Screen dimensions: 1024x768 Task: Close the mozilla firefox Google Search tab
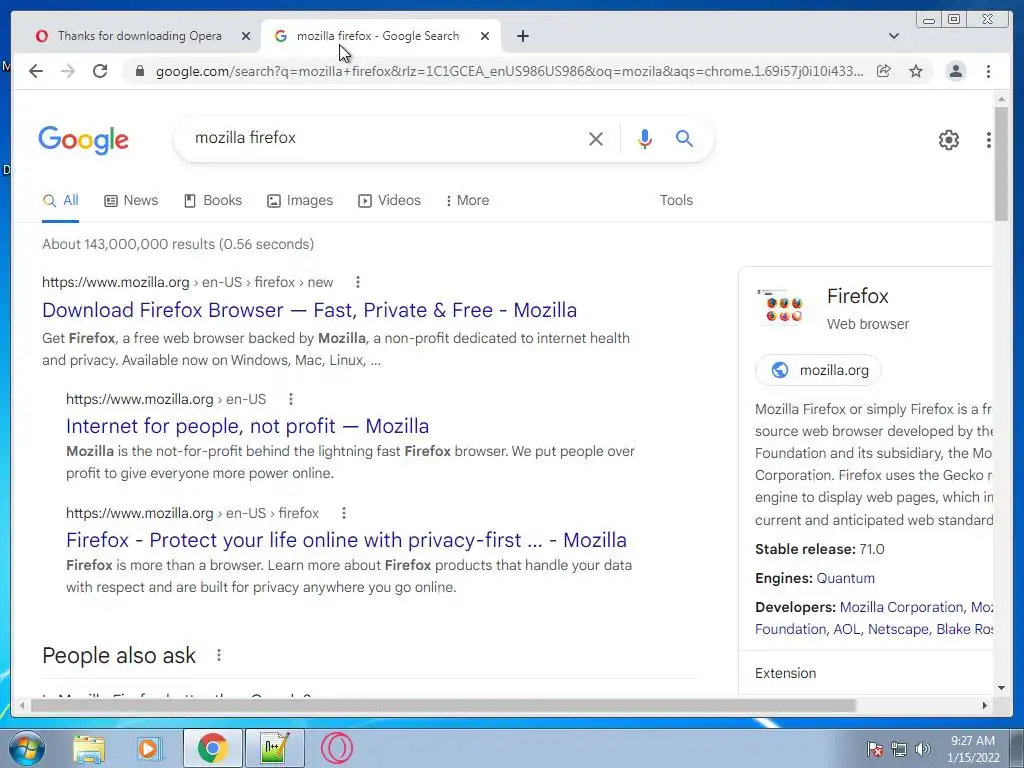(x=485, y=36)
